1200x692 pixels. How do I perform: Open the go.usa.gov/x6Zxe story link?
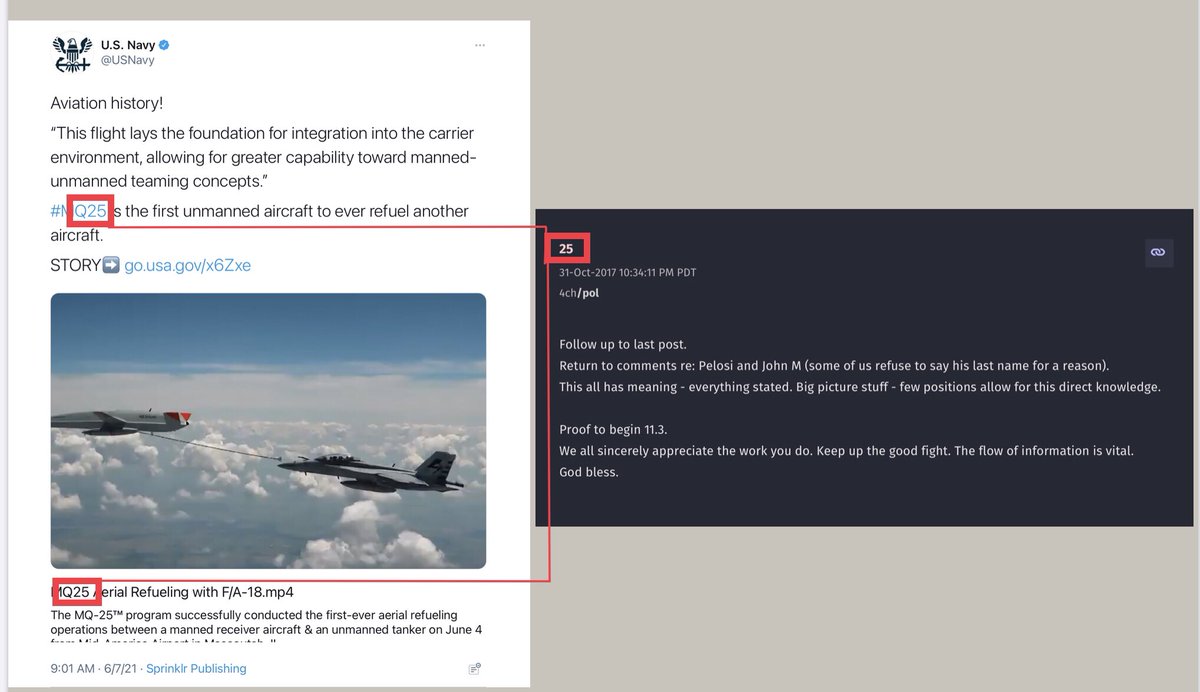pyautogui.click(x=187, y=266)
